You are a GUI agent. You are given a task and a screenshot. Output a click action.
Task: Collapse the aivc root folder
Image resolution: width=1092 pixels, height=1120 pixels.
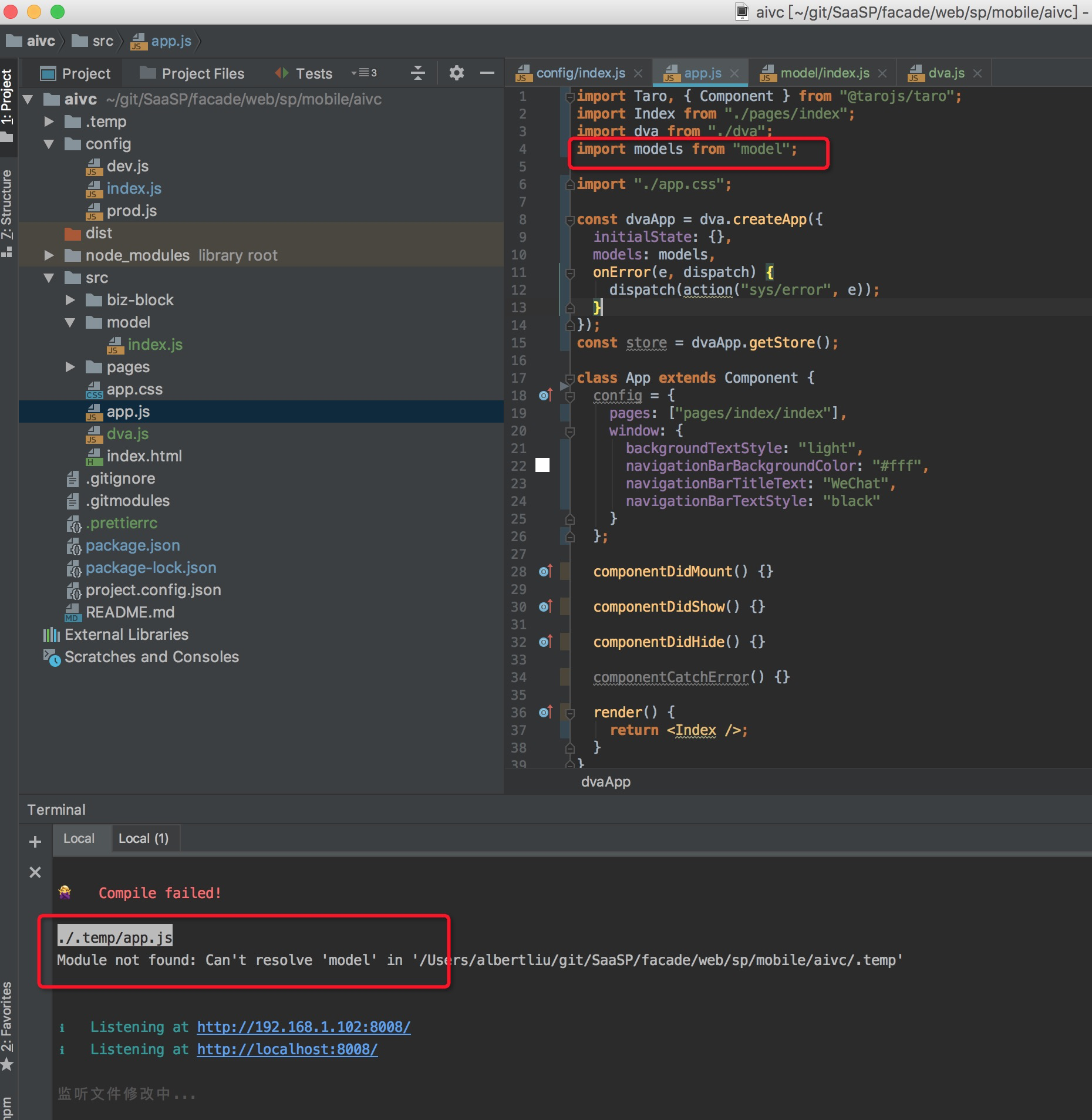pyautogui.click(x=28, y=99)
